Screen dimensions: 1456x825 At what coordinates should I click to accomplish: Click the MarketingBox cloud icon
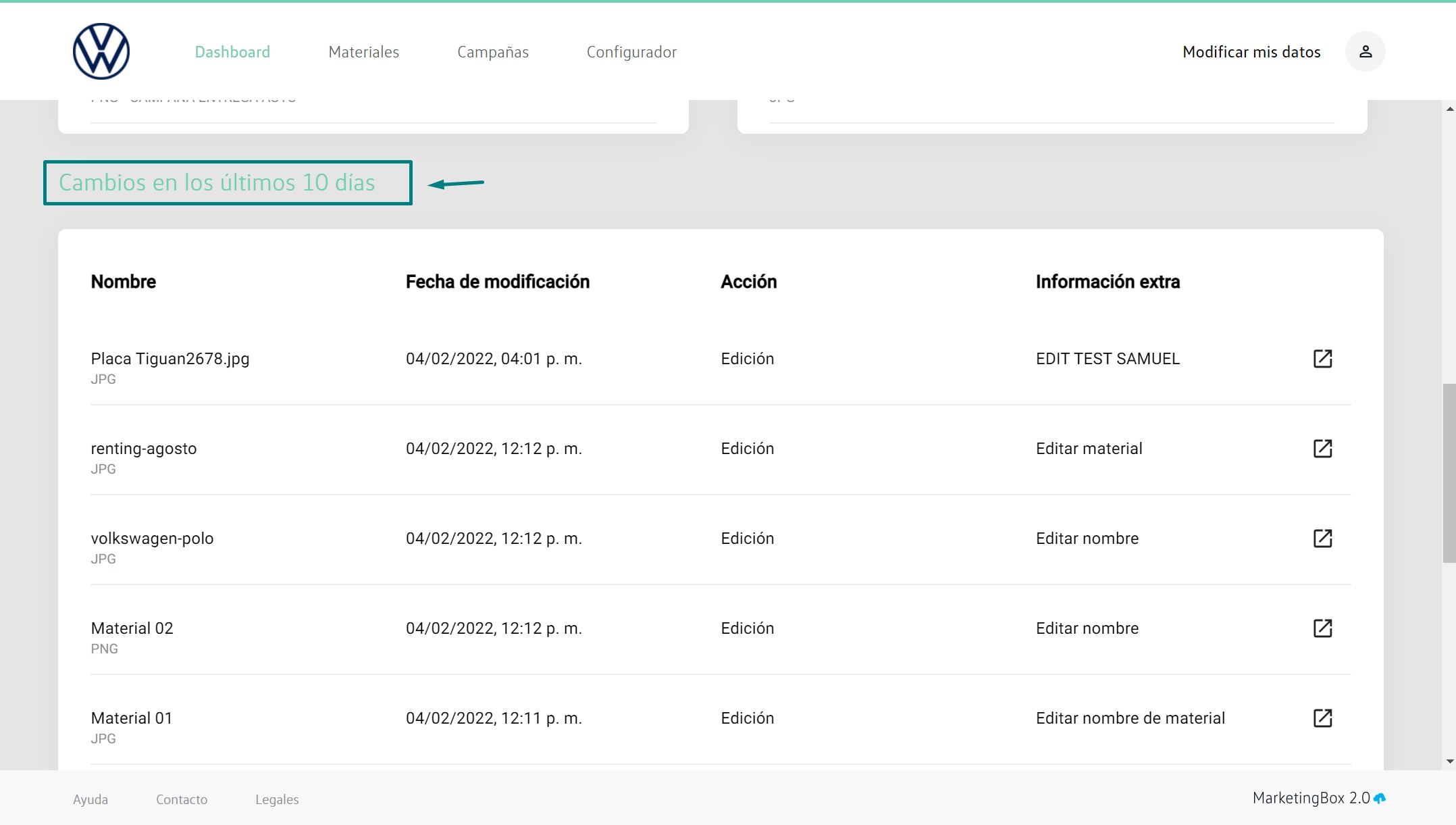(1380, 799)
